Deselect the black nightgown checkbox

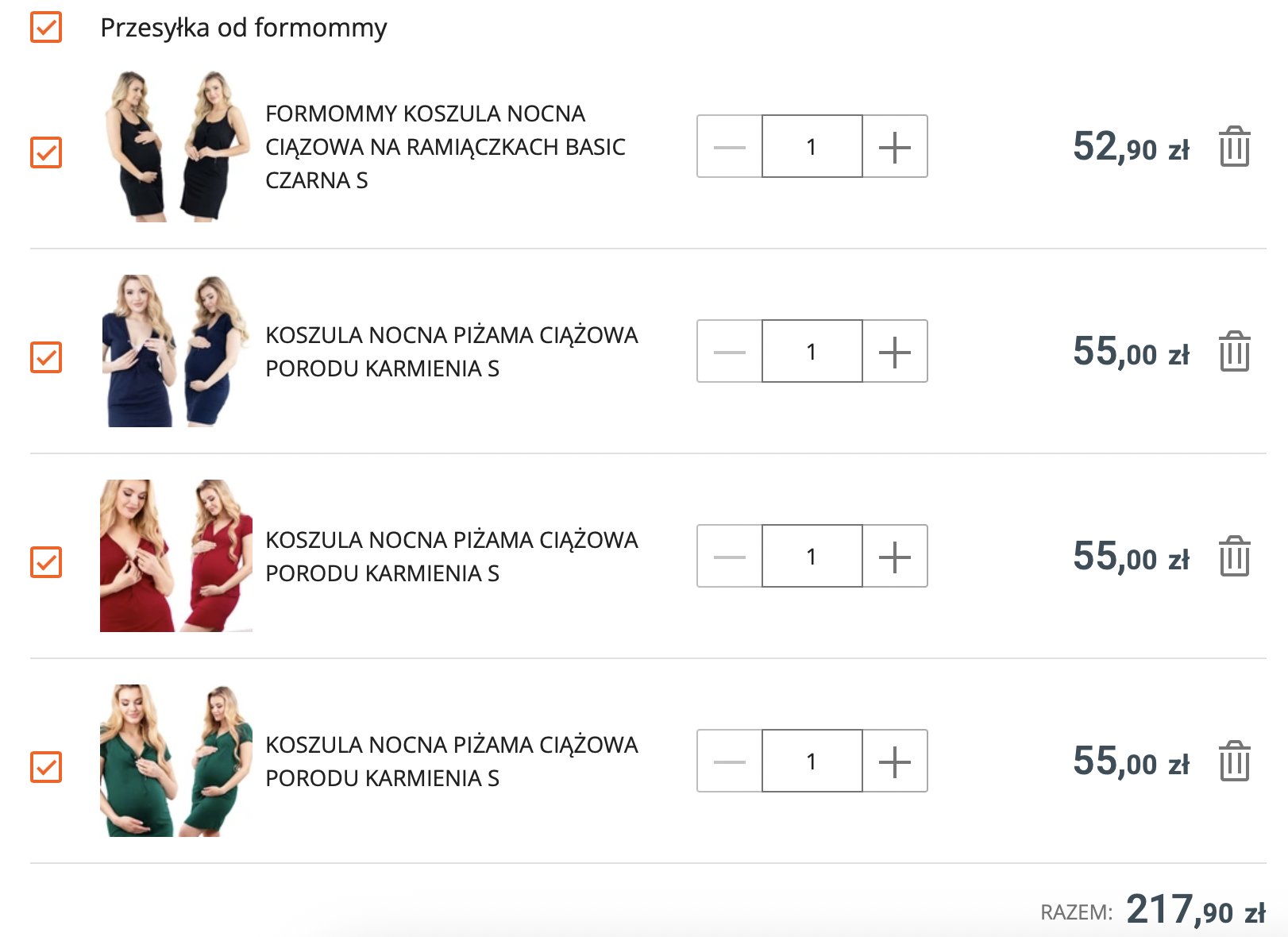coord(46,152)
